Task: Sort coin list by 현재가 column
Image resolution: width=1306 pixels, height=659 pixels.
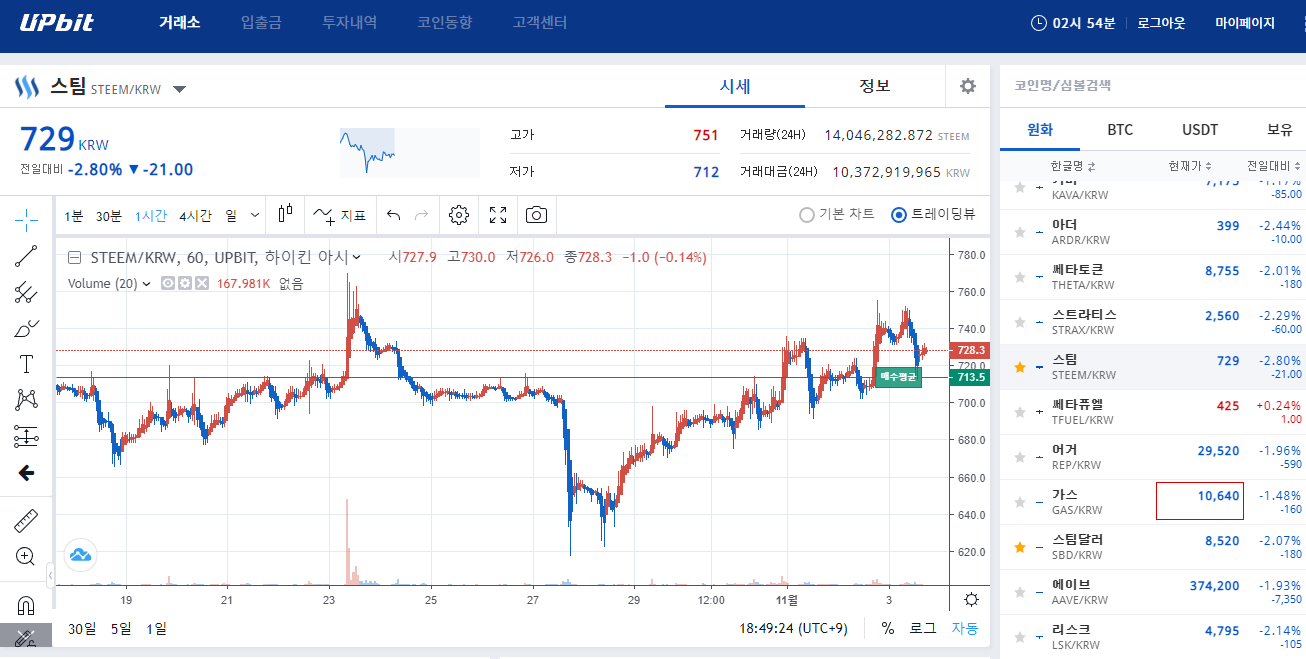Action: click(x=1190, y=166)
